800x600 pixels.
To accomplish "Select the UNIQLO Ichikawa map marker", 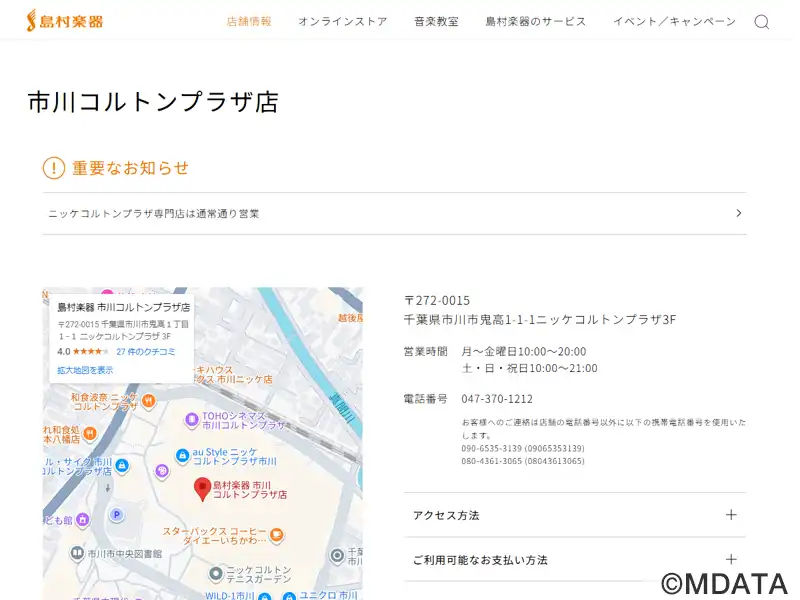I will pyautogui.click(x=289, y=596).
